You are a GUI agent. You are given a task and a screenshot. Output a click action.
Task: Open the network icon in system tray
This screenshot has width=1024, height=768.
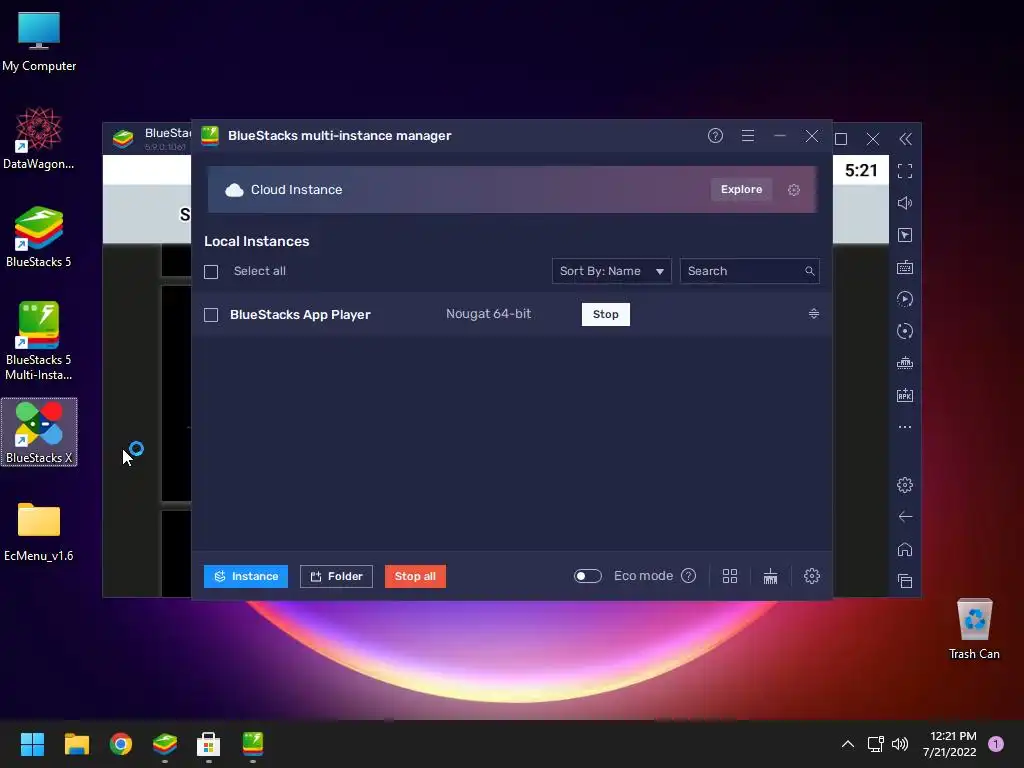click(875, 744)
